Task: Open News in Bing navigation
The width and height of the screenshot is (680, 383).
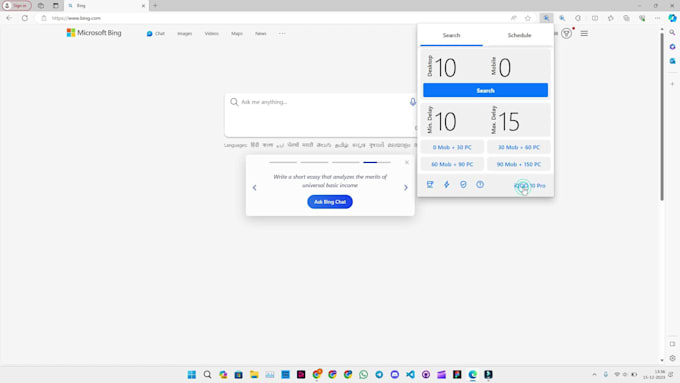Action: tap(261, 33)
